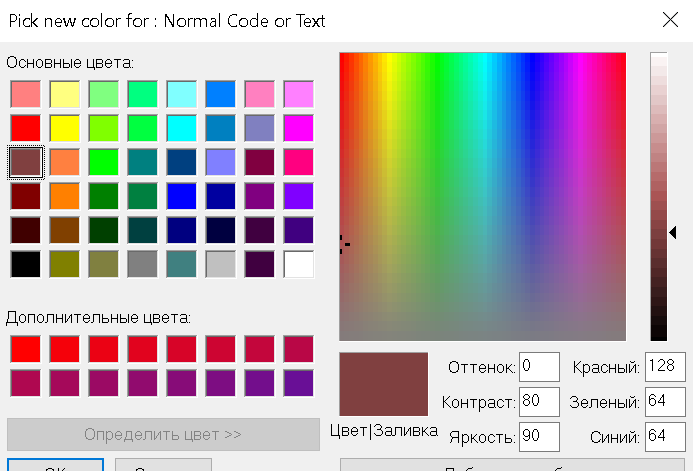Click the Оттенок (hue) input field
693x471 pixels.
[539, 368]
